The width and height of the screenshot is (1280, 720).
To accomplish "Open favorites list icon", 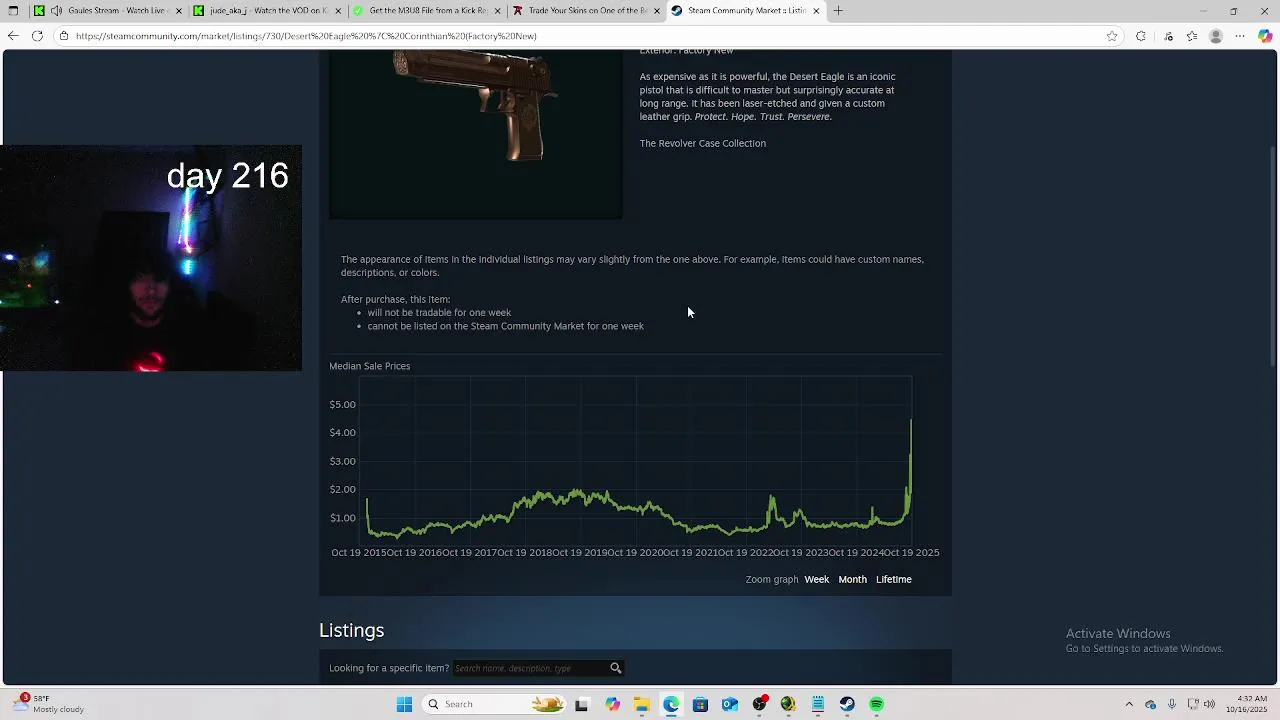I will tap(1192, 36).
